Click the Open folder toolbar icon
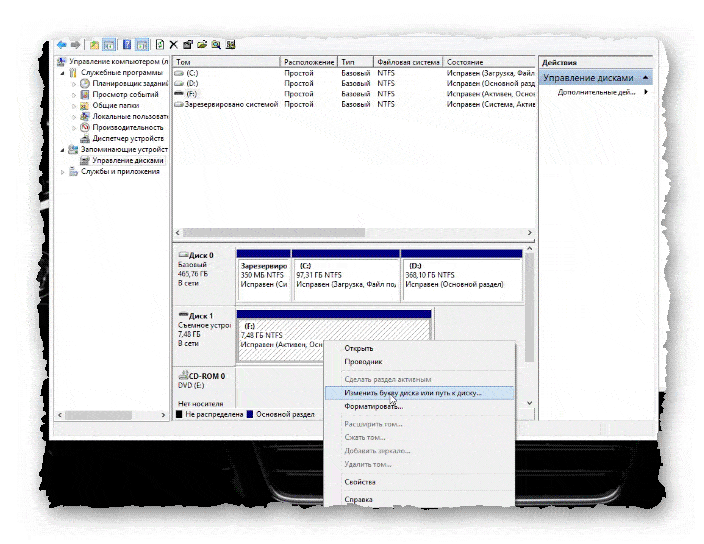The width and height of the screenshot is (704, 544). click(x=202, y=44)
